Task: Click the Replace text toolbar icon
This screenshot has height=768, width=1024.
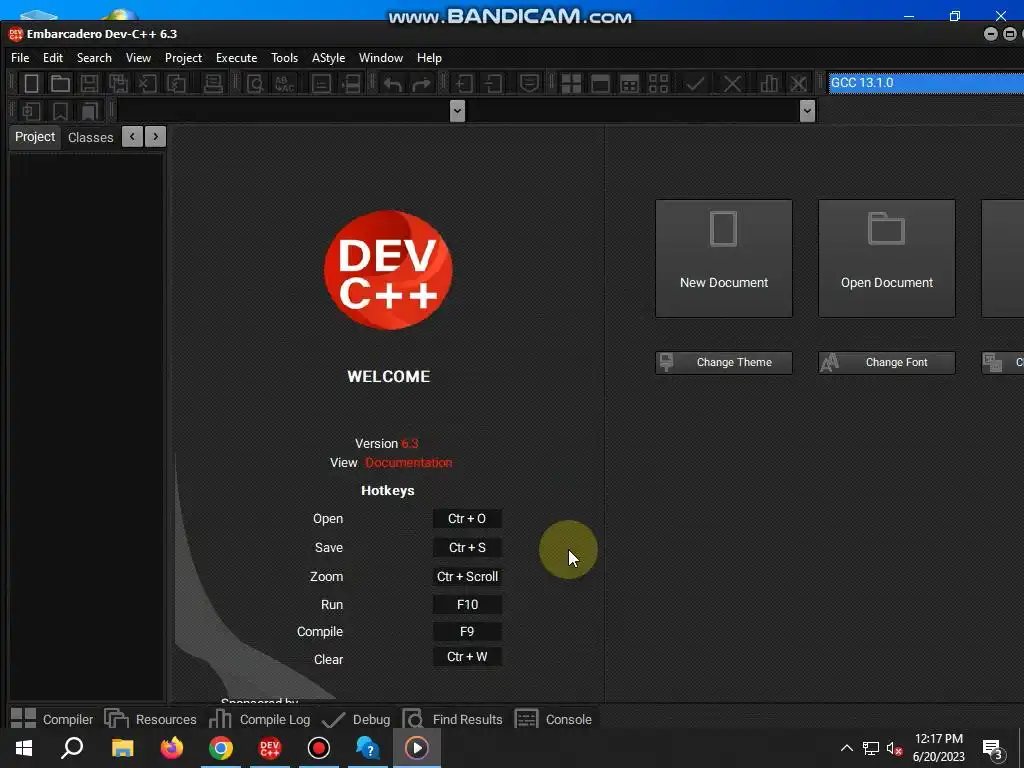Action: (285, 83)
